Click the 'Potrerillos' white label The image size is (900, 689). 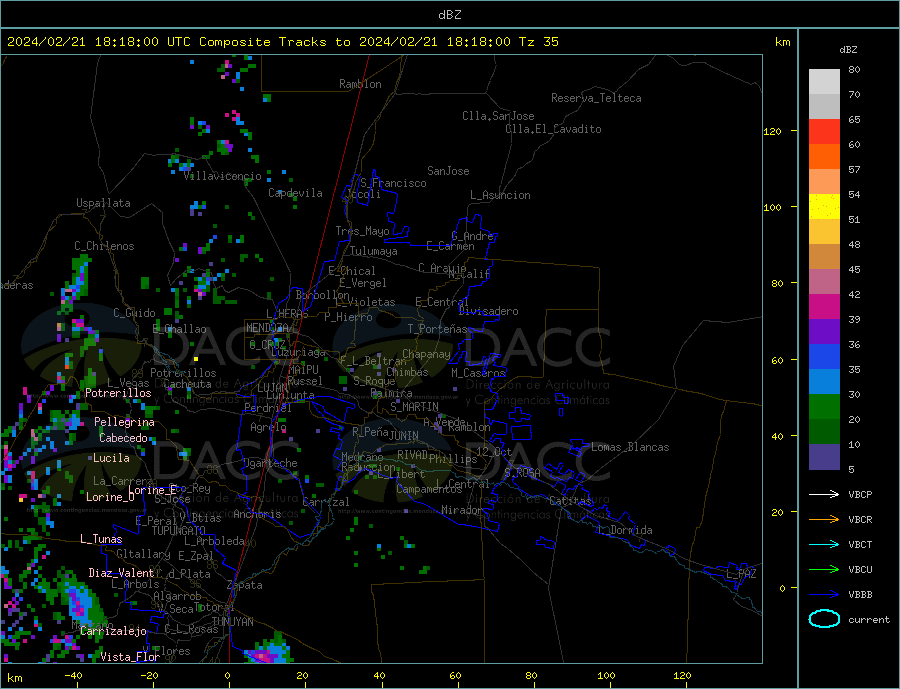[x=118, y=393]
